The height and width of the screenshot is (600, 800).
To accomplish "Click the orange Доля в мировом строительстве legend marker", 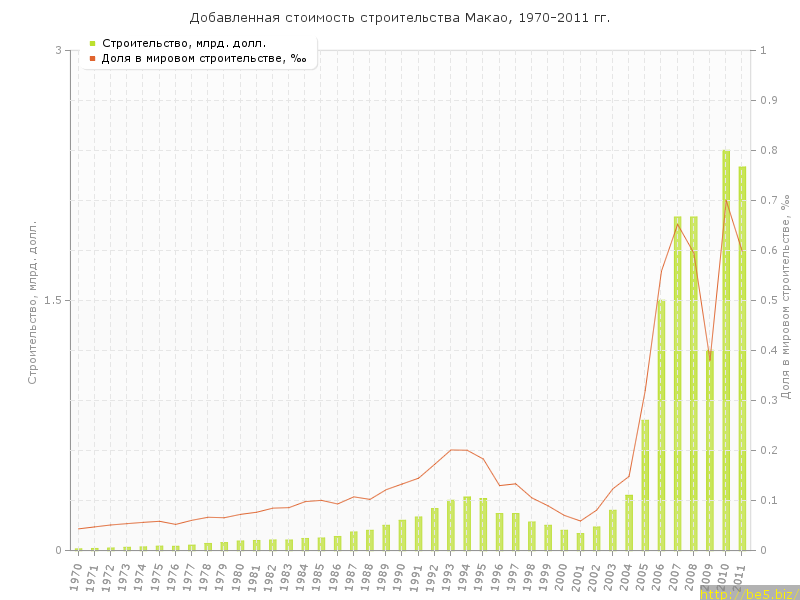I will tap(92, 58).
